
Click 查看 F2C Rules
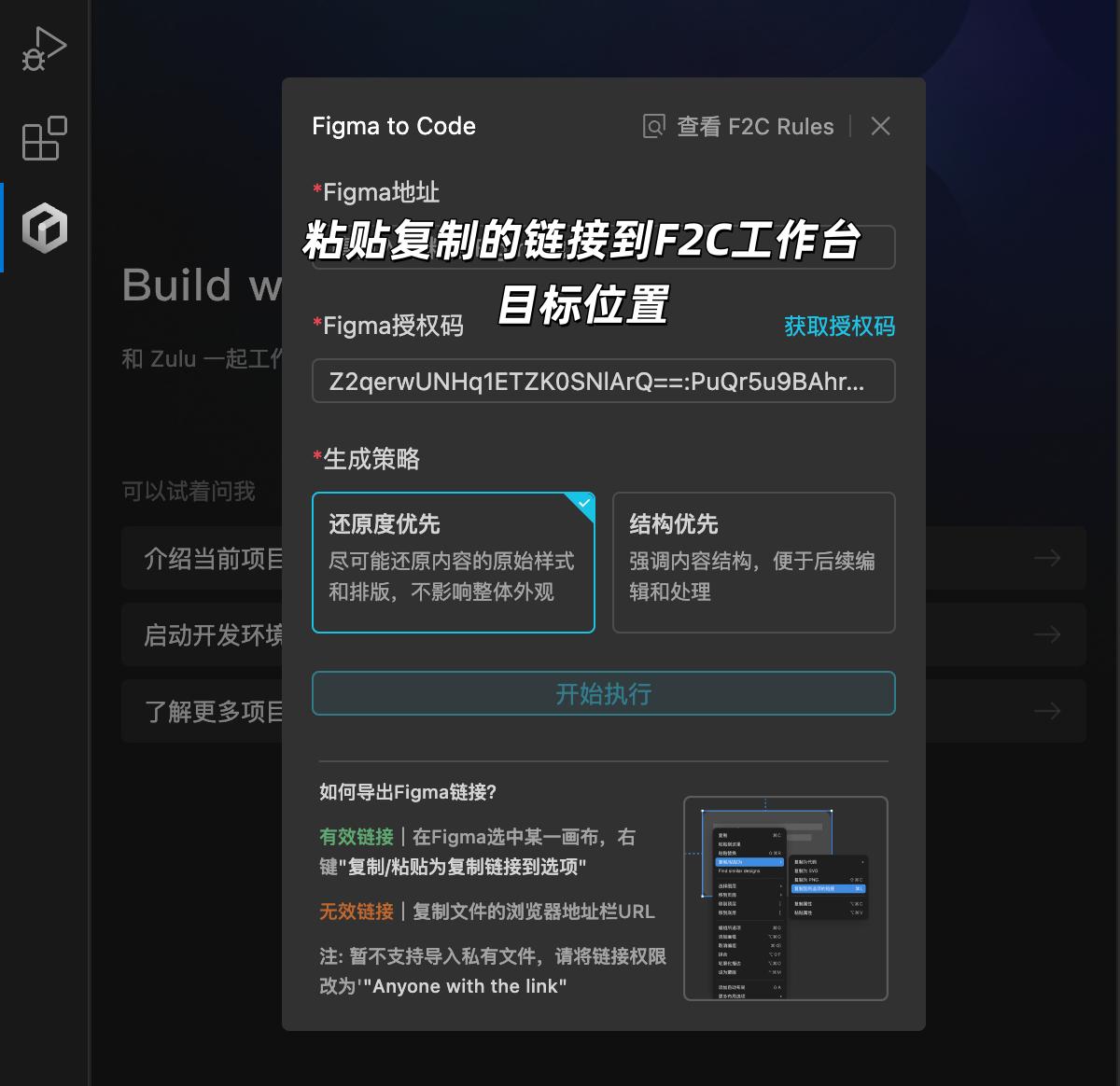tap(754, 126)
